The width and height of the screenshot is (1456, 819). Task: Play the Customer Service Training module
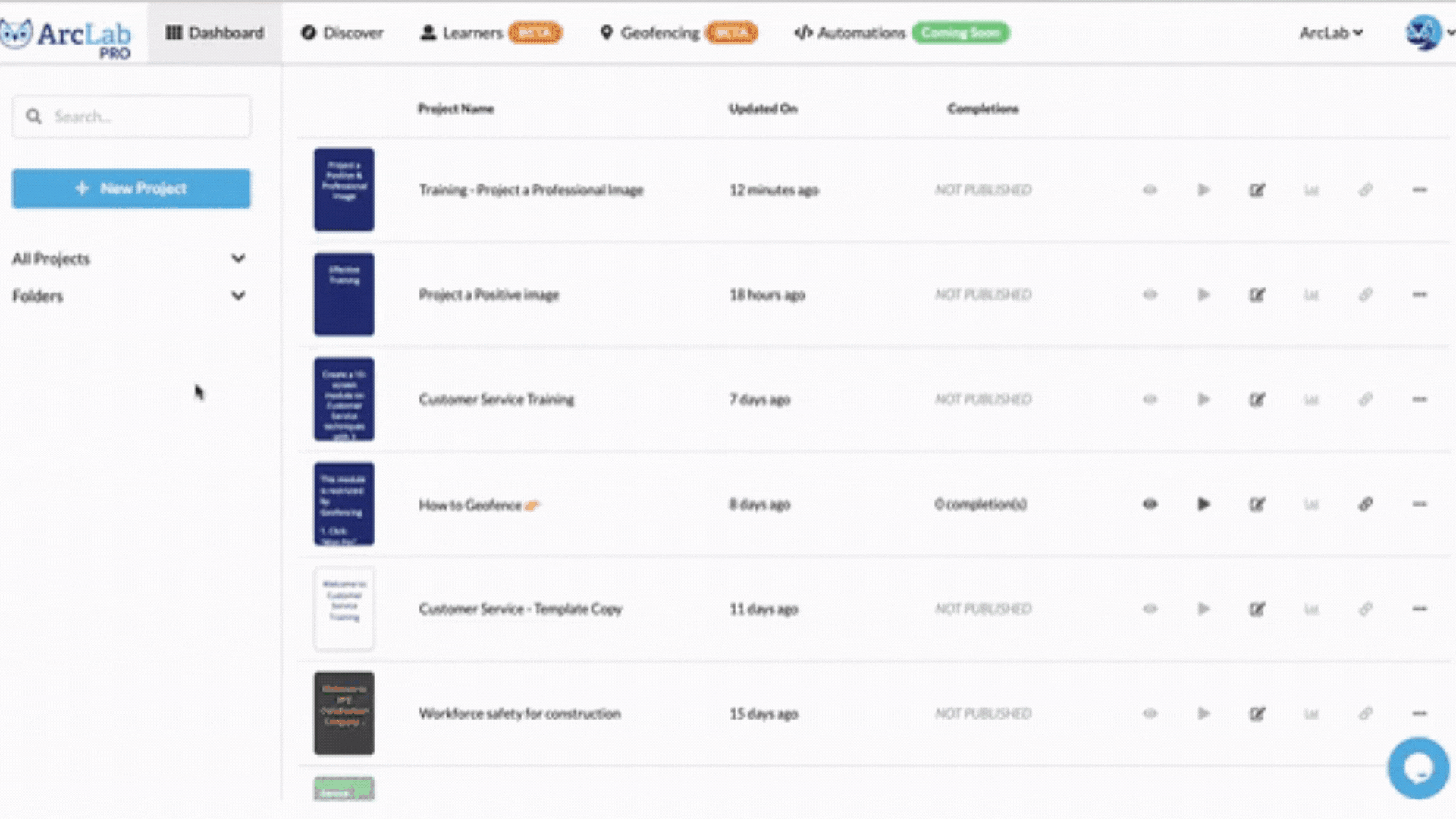pos(1203,400)
